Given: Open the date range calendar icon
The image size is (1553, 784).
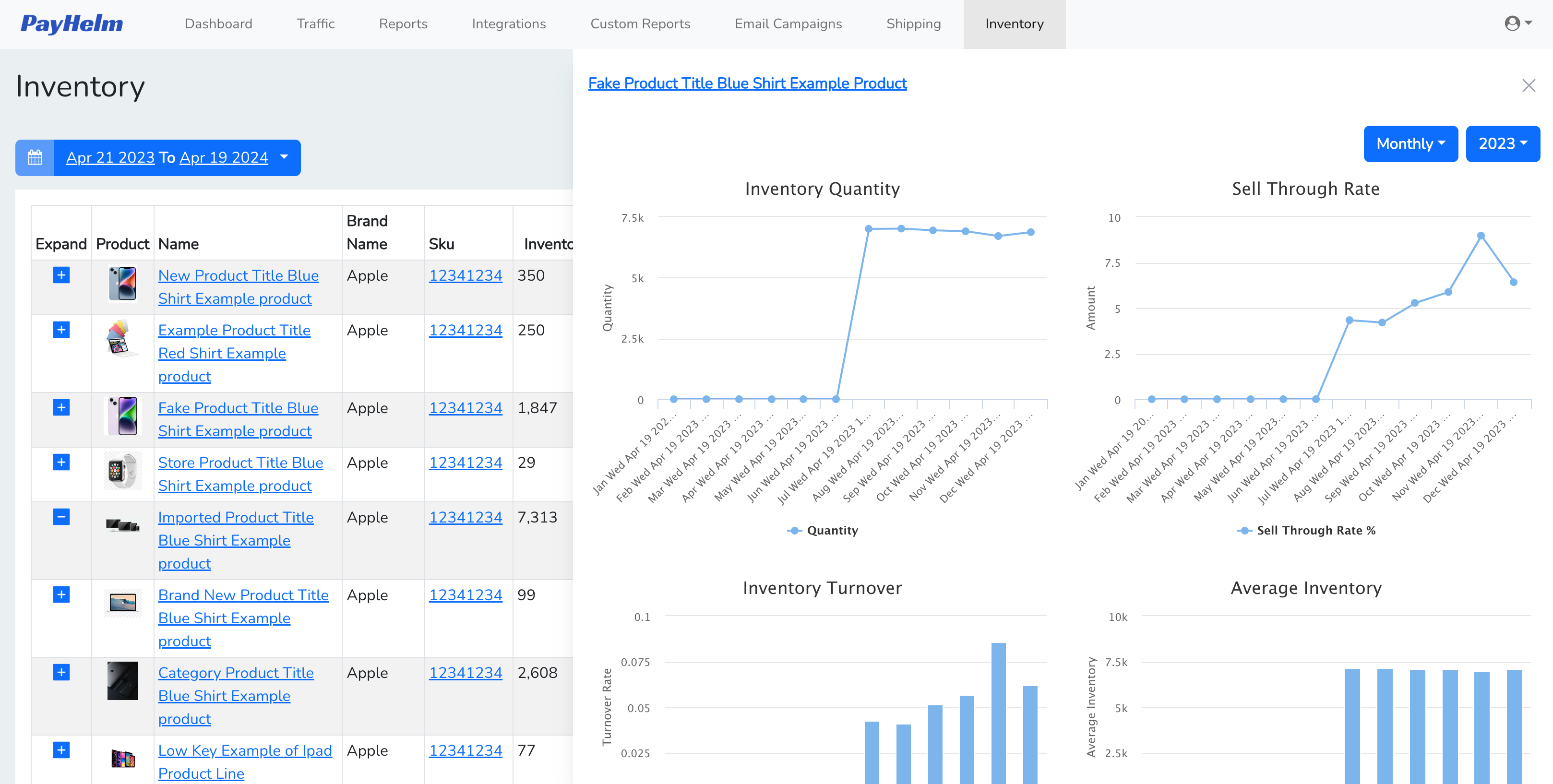Looking at the screenshot, I should point(35,157).
